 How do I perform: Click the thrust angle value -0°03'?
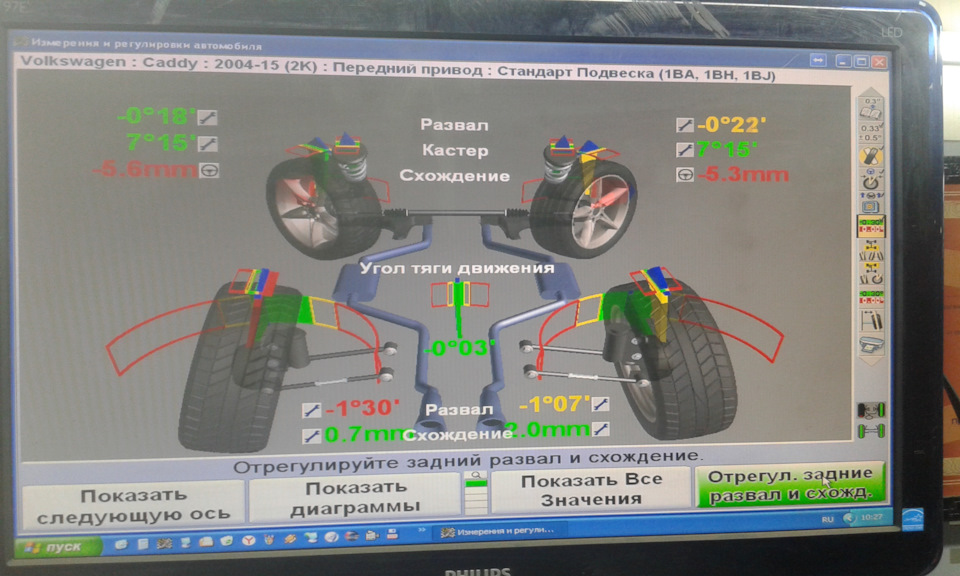pos(460,348)
